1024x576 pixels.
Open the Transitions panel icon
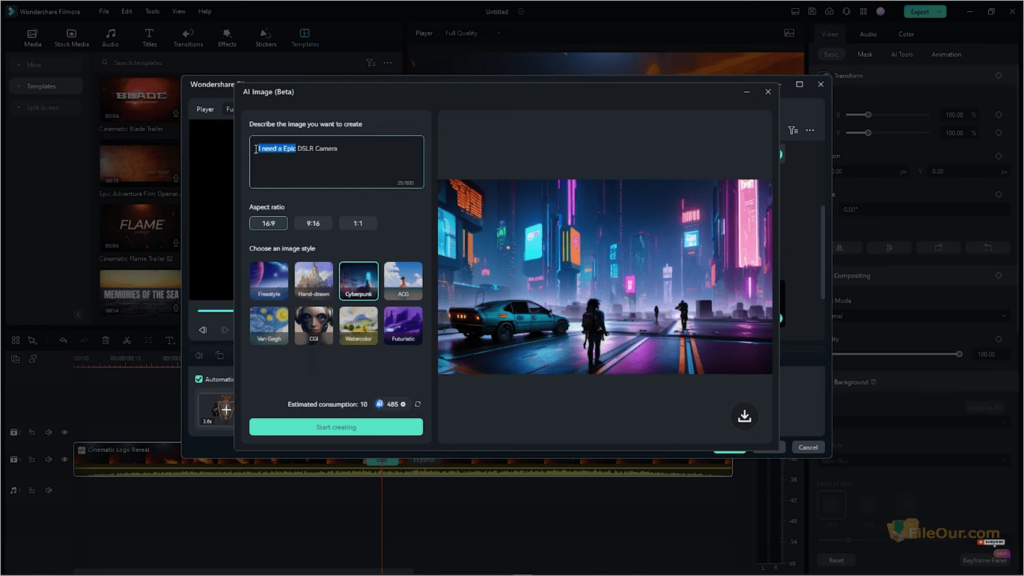pos(189,36)
